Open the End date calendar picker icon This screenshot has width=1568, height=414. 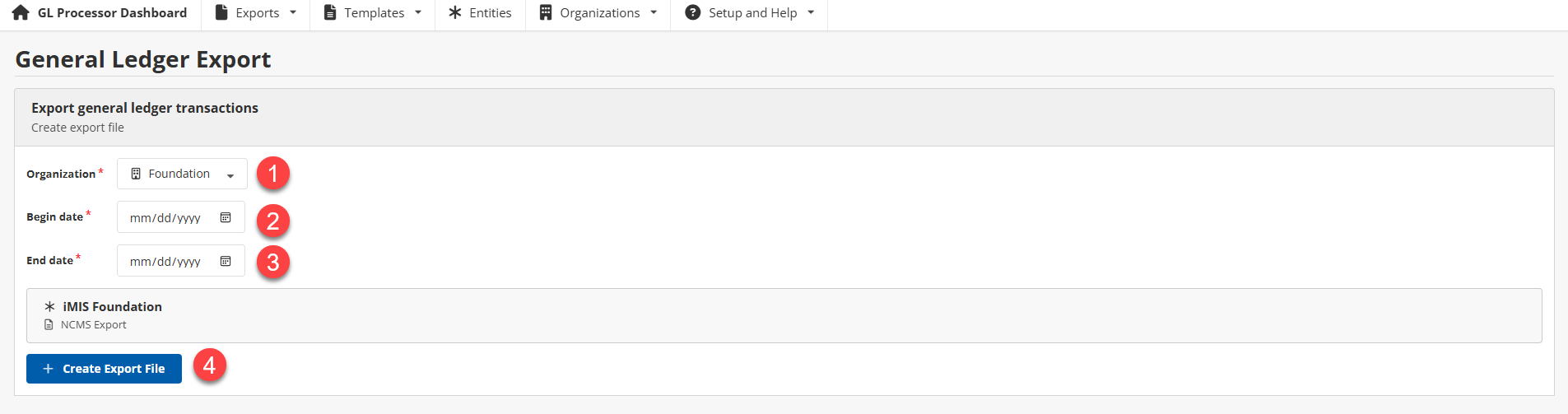click(x=226, y=262)
